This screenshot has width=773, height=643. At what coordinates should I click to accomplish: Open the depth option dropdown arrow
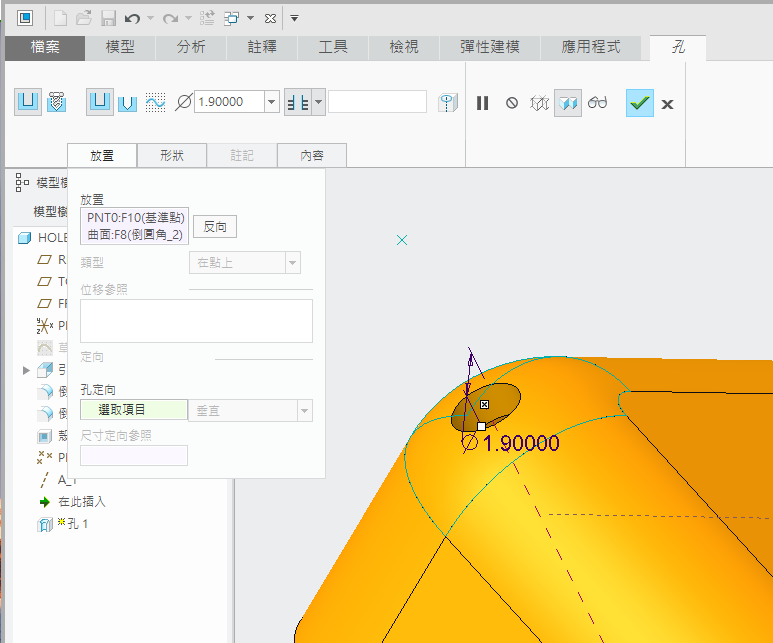tap(318, 102)
